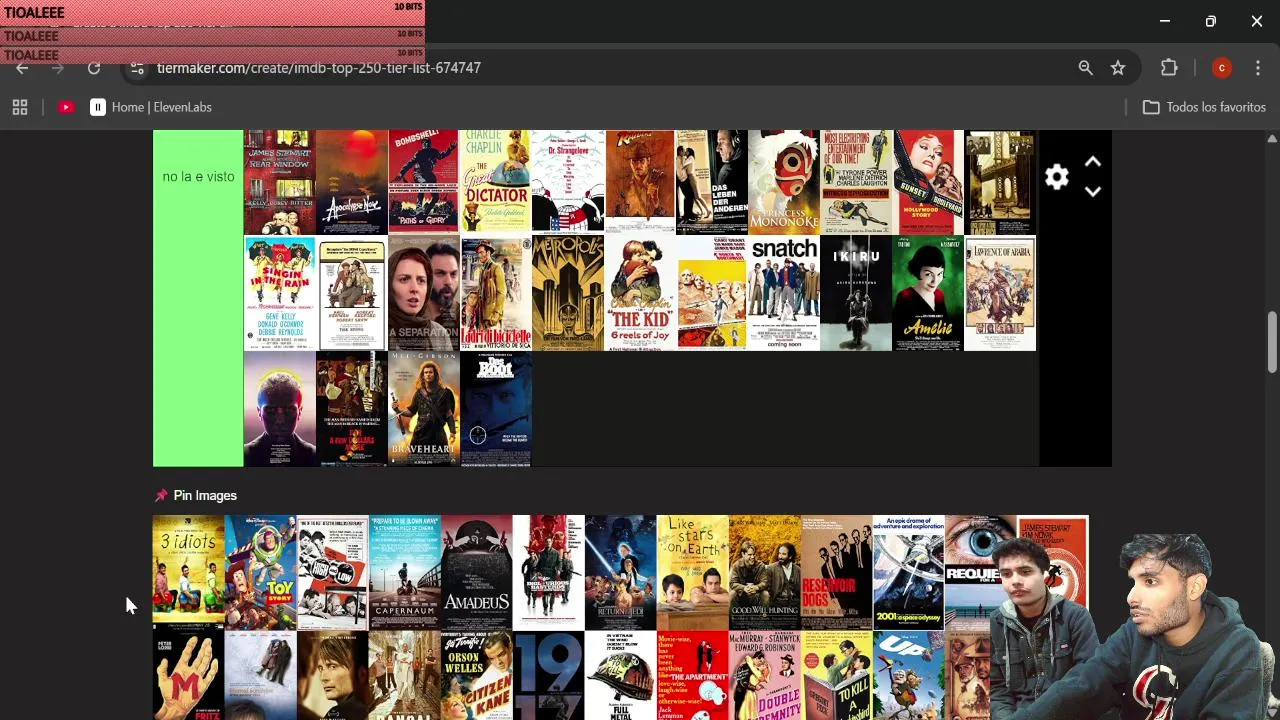View site information icon in address bar
Screen dimensions: 1280x720
[137, 68]
